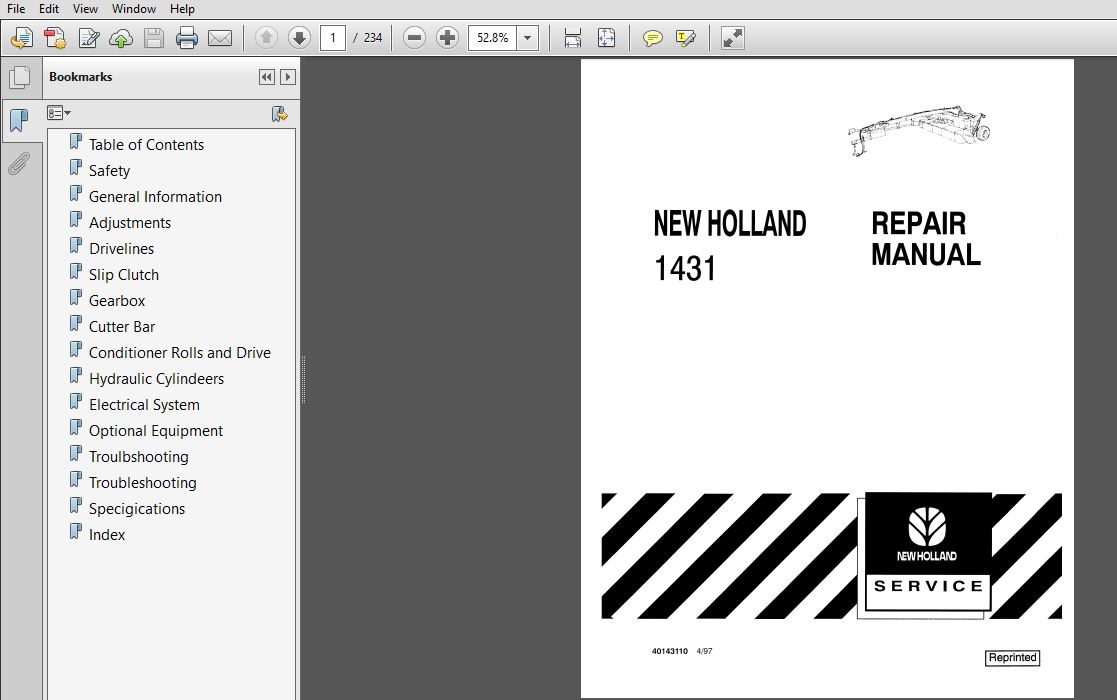Open the zoom level dropdown arrow

527,38
